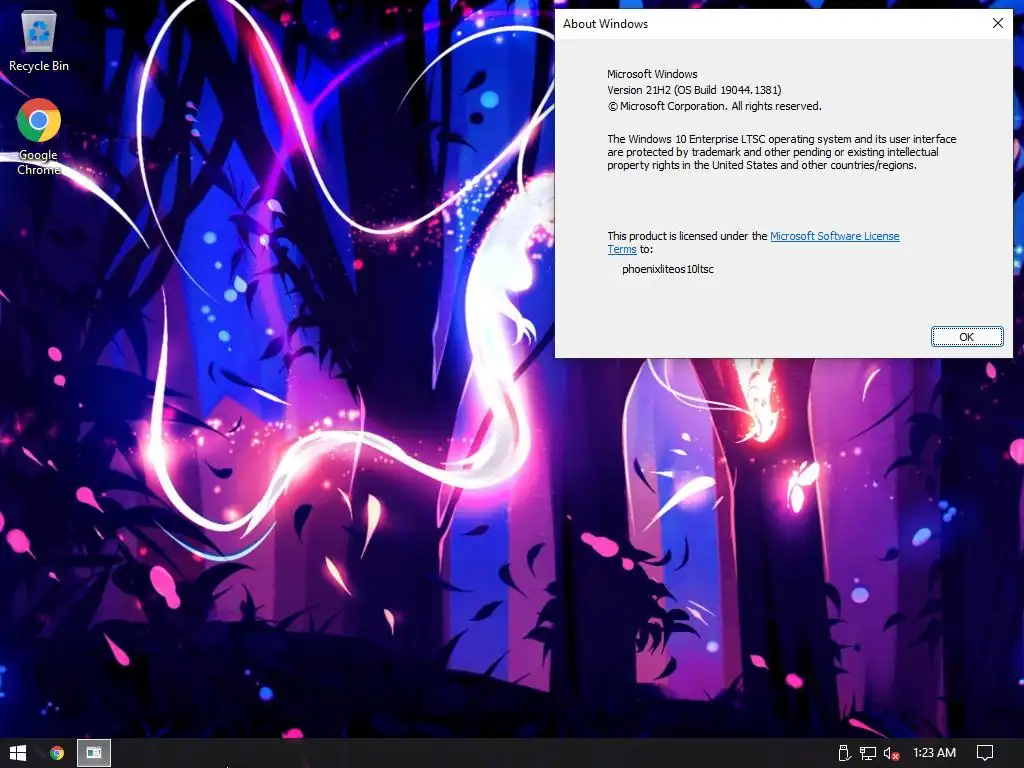
Task: Click the muted volume tray icon
Action: click(891, 753)
